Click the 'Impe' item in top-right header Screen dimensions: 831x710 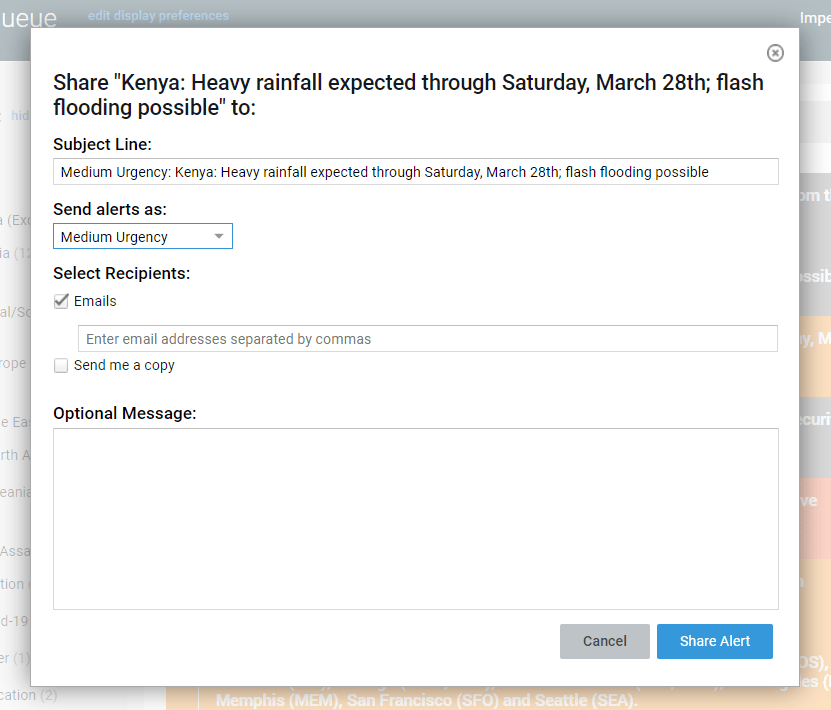coord(814,18)
